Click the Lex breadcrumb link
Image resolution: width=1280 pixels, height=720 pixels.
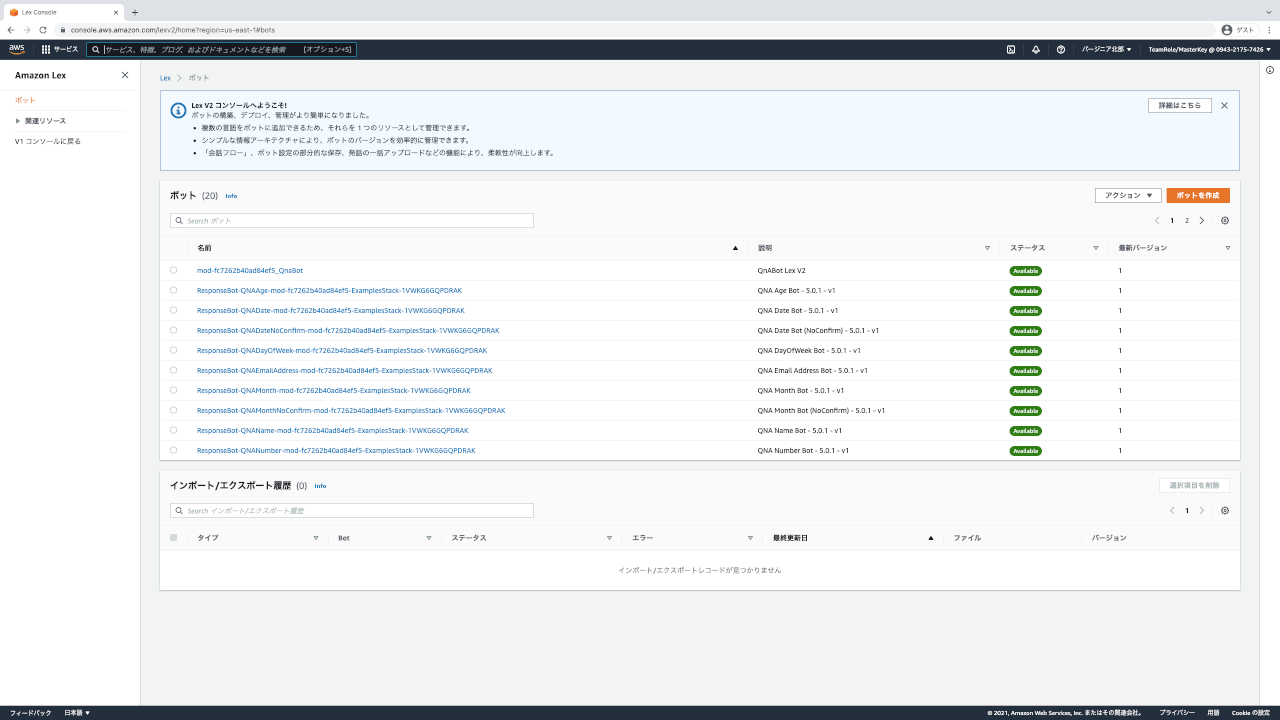[165, 77]
